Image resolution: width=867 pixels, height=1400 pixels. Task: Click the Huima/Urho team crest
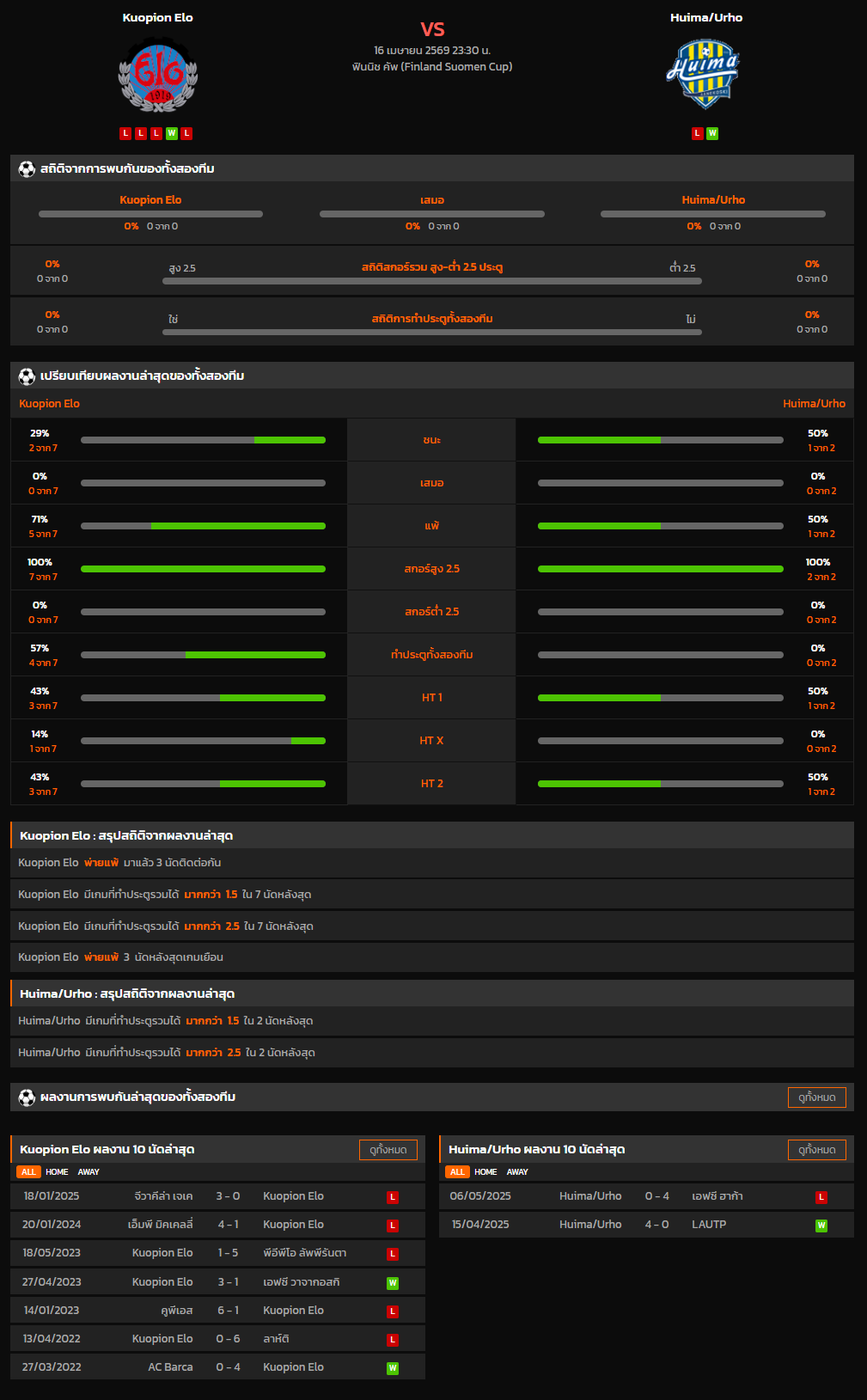705,74
